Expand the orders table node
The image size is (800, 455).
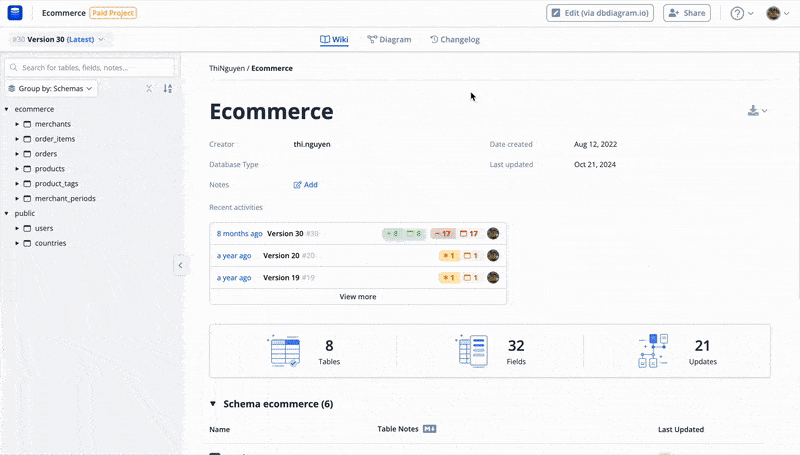(17, 154)
